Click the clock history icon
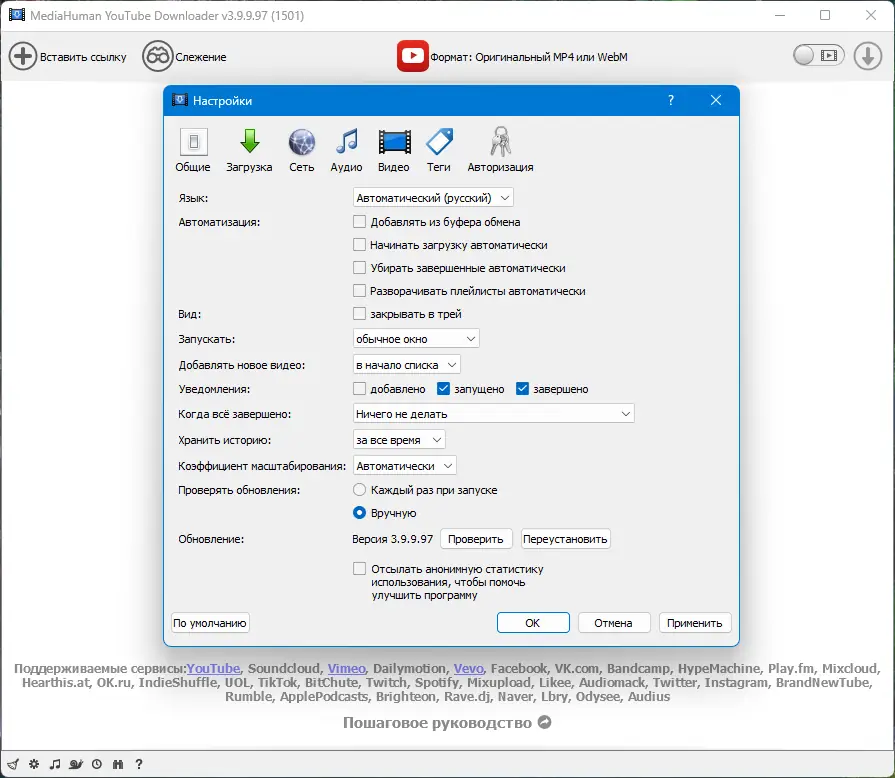This screenshot has height=778, width=895. [x=97, y=764]
